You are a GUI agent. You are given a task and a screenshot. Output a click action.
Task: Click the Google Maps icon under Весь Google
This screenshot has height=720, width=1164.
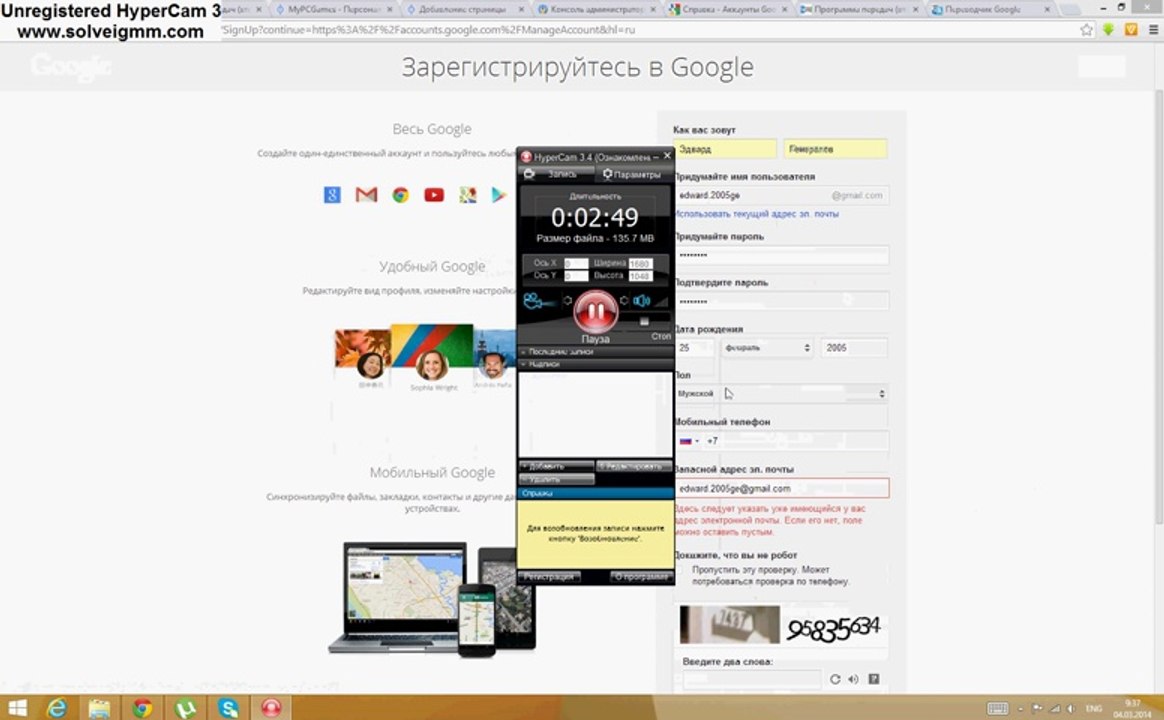468,195
